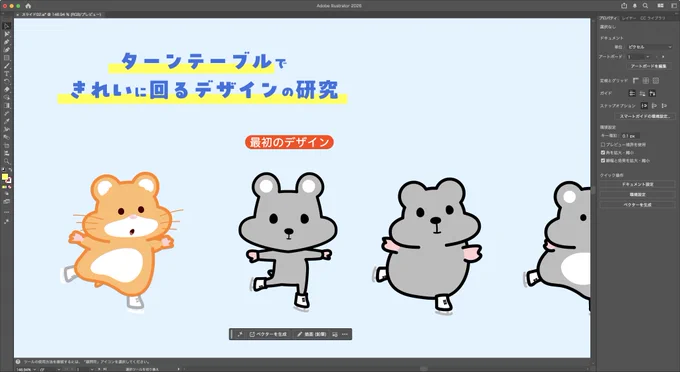The width and height of the screenshot is (680, 372).
Task: Select the Artboard tool
Action: [x=7, y=145]
